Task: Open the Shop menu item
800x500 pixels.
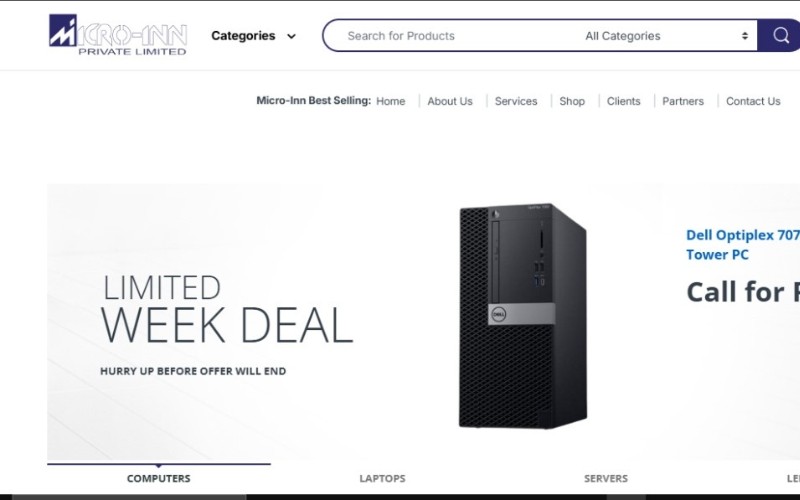Action: [572, 101]
